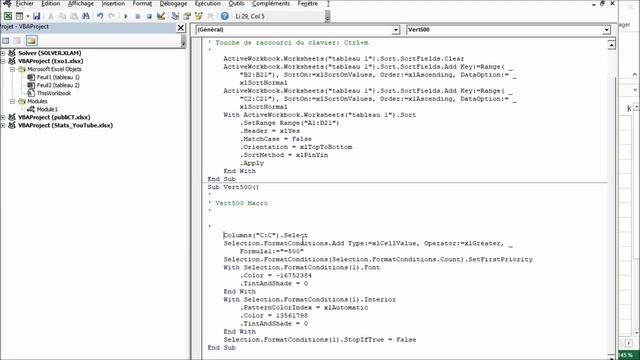Select Module1 in the Modules folder
The height and width of the screenshot is (360, 640).
click(47, 109)
